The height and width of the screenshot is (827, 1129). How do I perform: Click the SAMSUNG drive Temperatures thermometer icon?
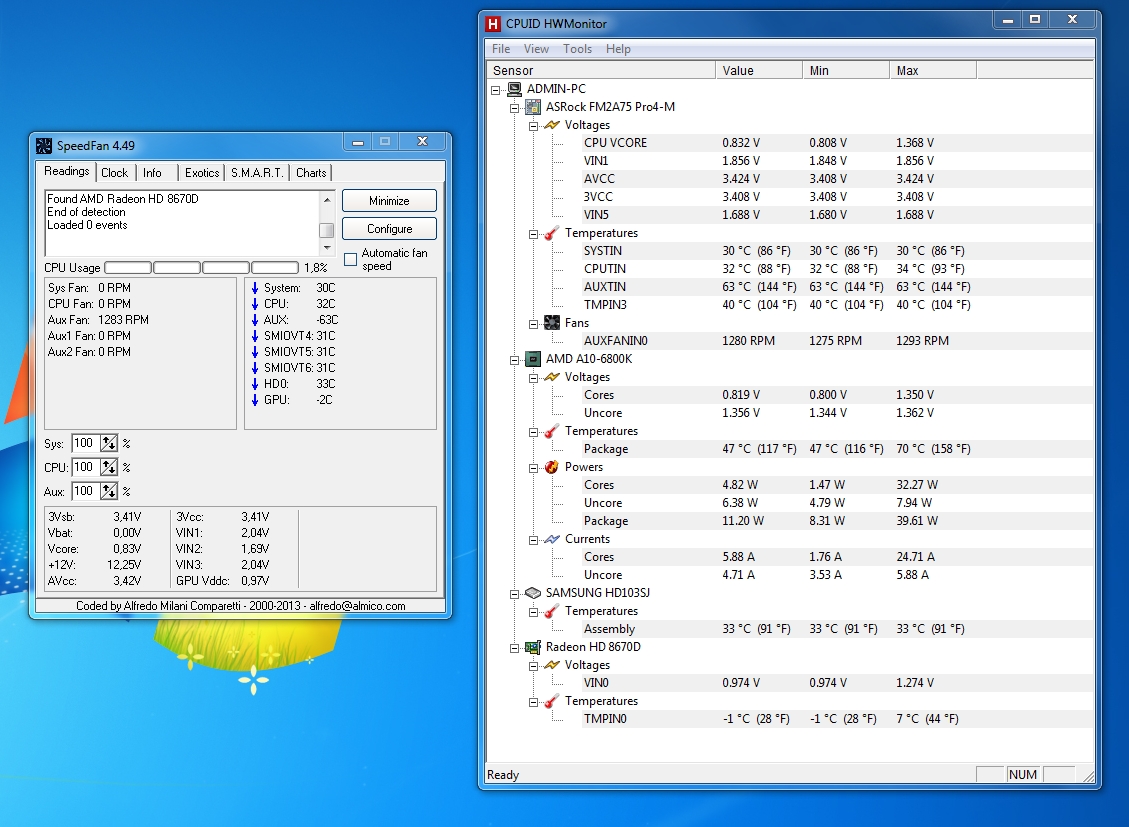[x=552, y=610]
